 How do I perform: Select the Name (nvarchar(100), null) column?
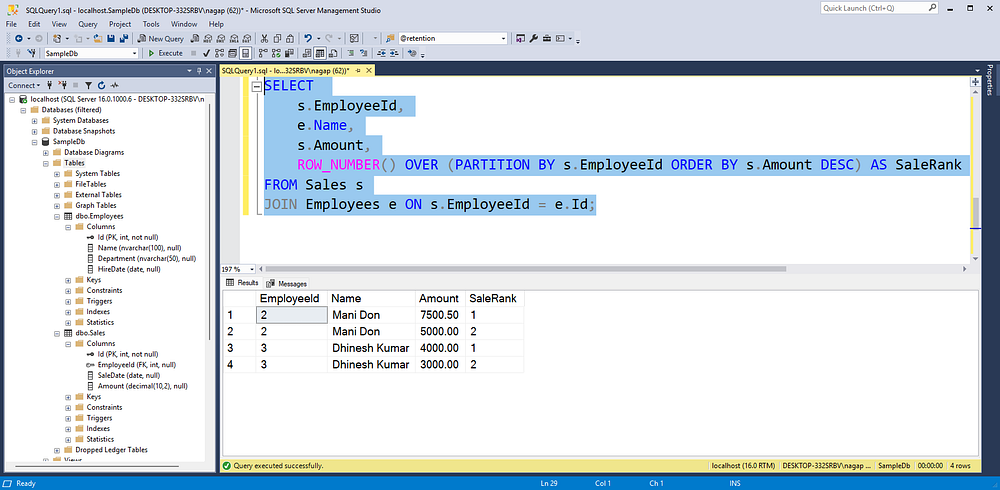[x=140, y=248]
